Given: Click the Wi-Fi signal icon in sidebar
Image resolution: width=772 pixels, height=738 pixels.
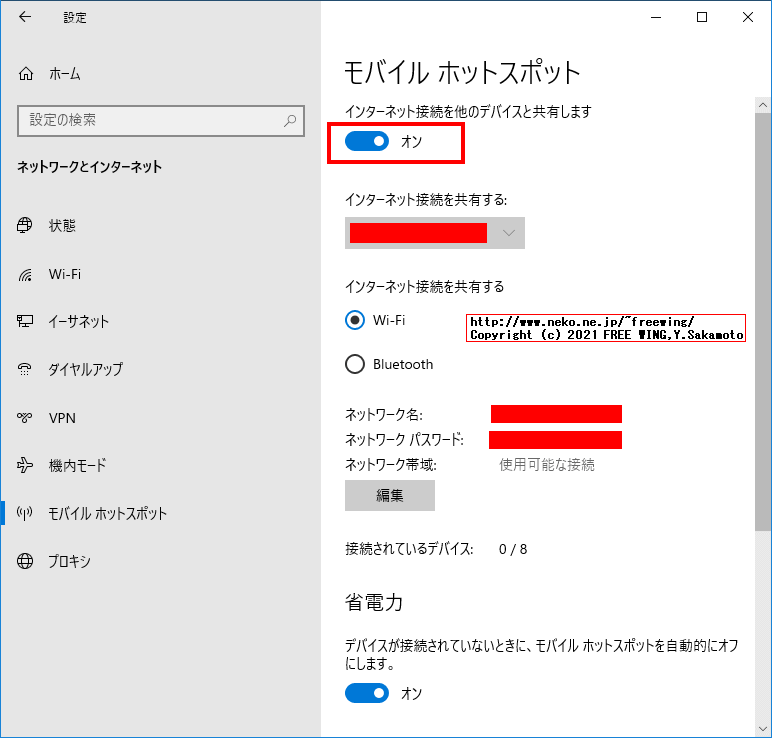Looking at the screenshot, I should (x=25, y=274).
